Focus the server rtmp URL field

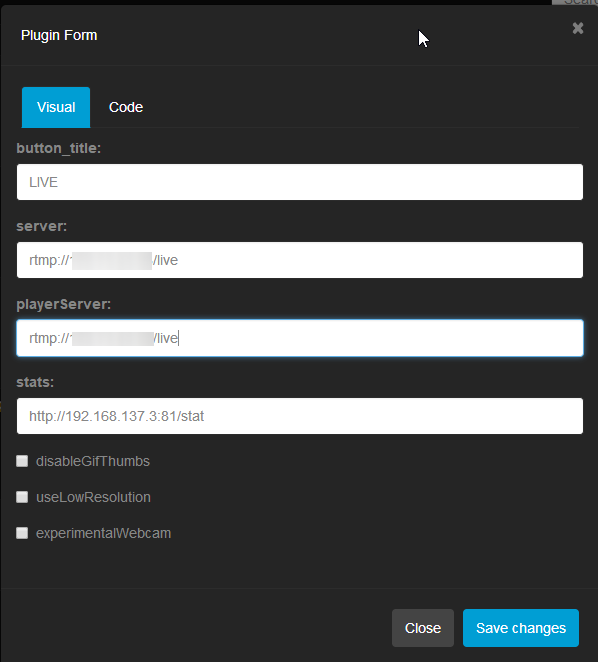300,260
